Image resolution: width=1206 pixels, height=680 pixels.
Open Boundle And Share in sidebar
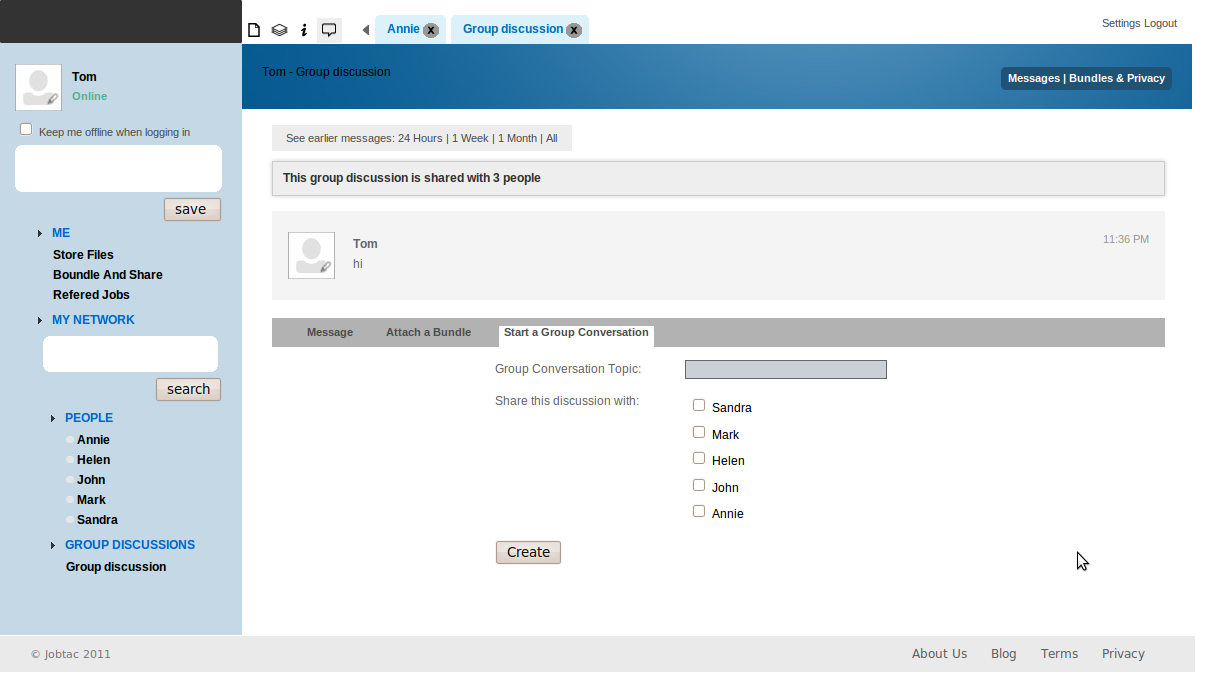108,275
